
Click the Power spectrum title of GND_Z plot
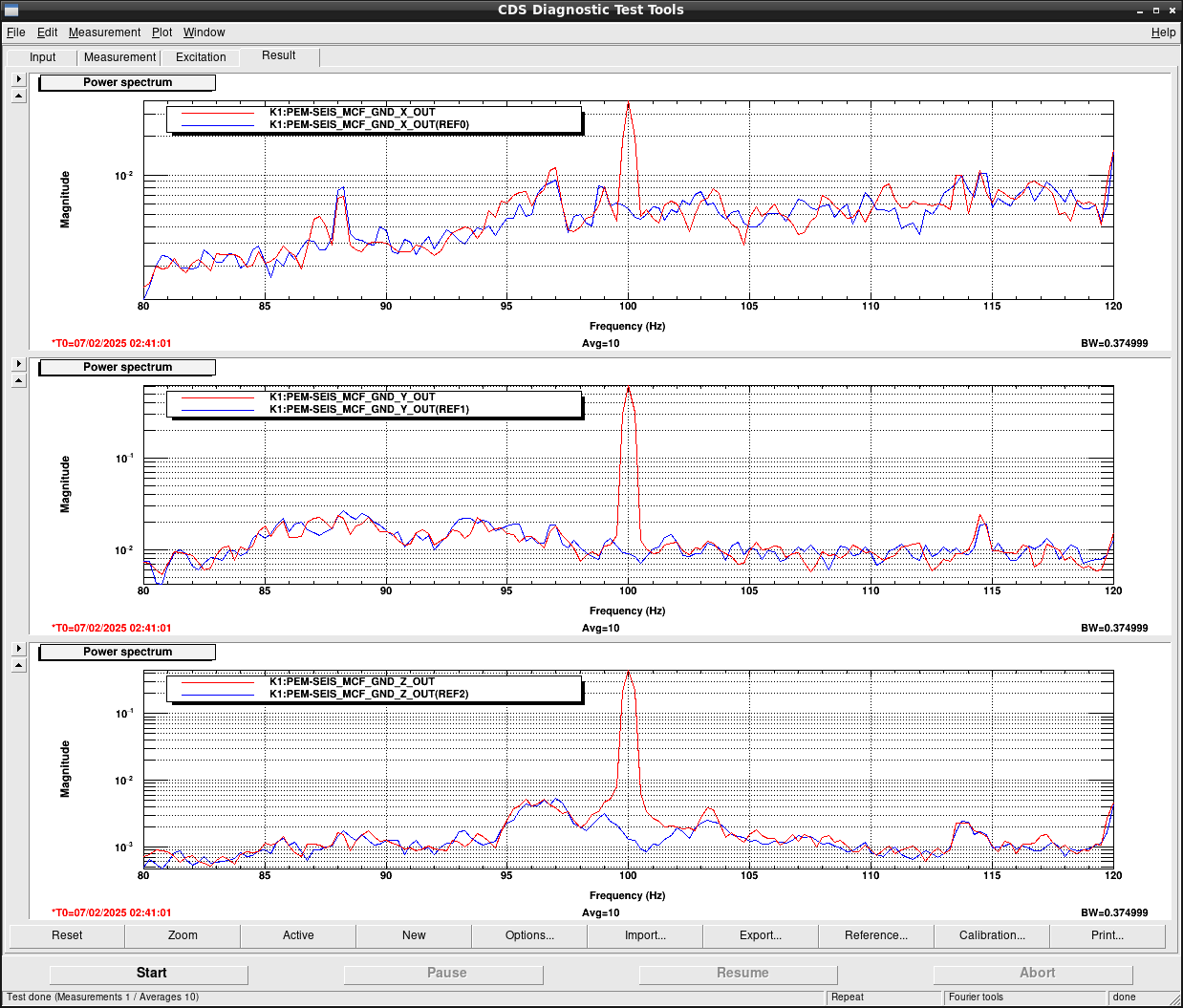click(127, 652)
